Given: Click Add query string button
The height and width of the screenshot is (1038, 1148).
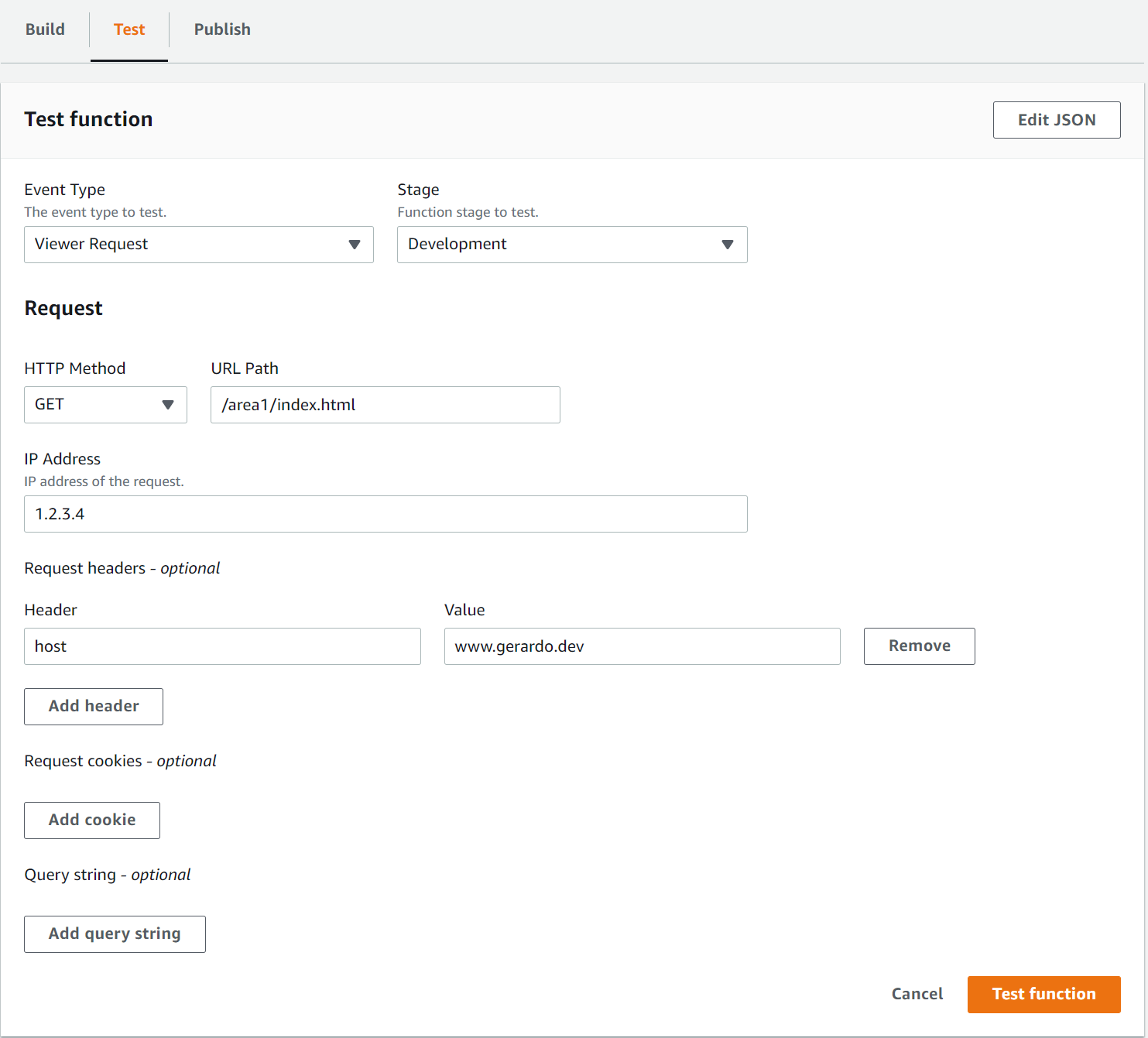Looking at the screenshot, I should [x=115, y=934].
